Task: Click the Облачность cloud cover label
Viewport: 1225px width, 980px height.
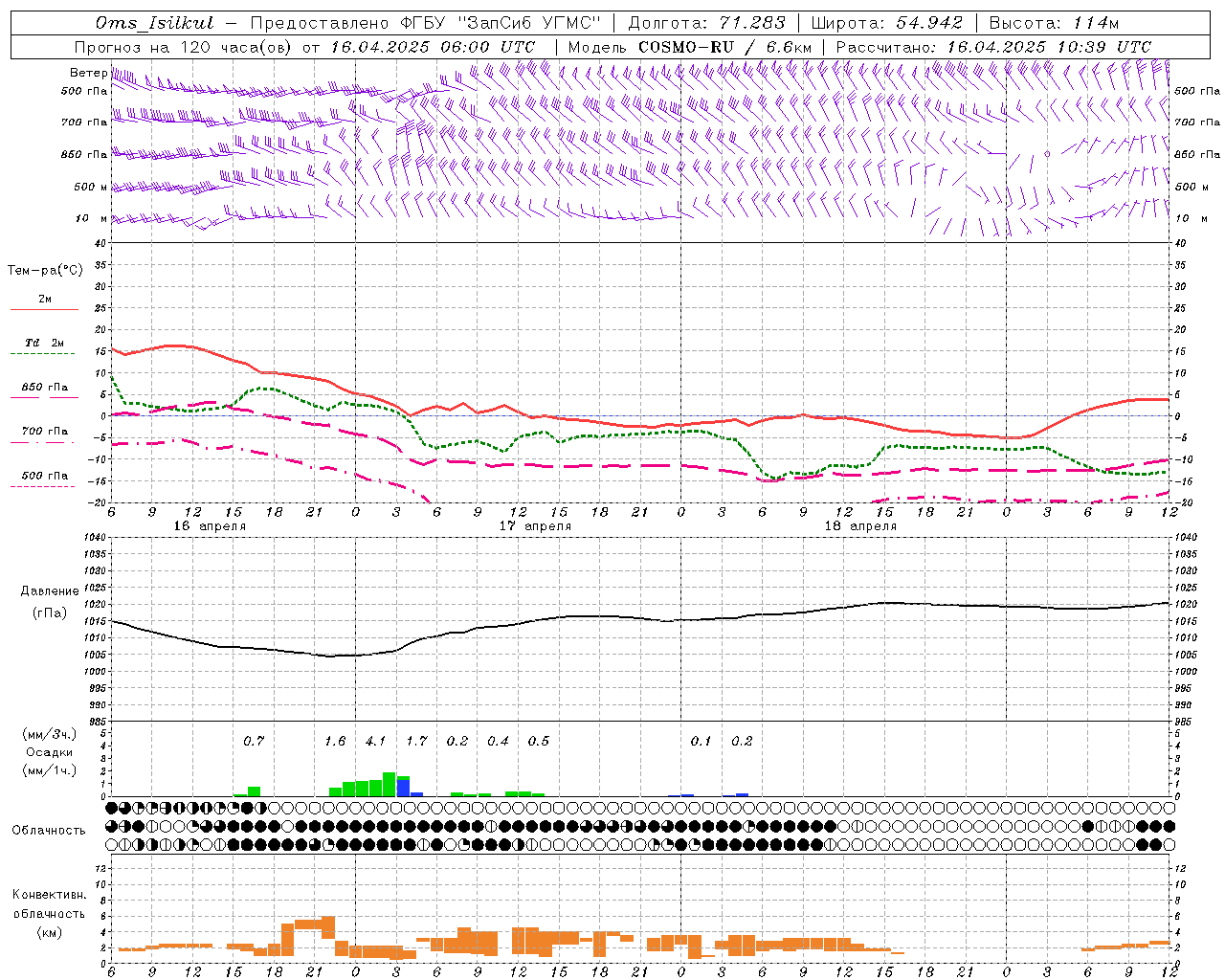Action: pyautogui.click(x=49, y=830)
